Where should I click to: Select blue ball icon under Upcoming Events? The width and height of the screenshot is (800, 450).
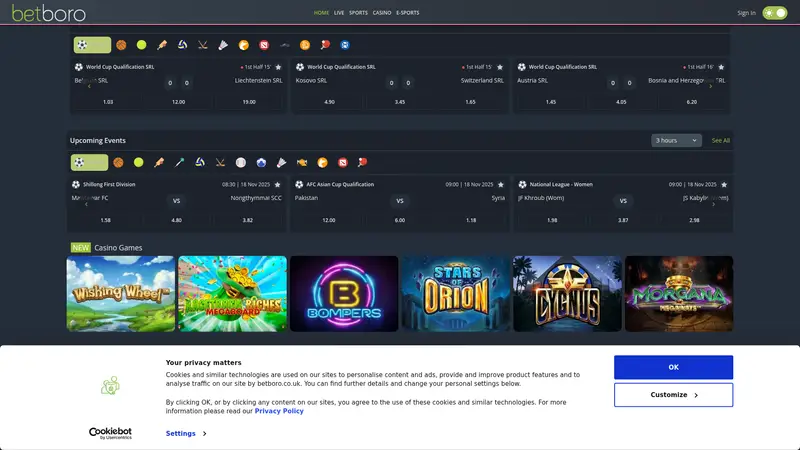(261, 162)
